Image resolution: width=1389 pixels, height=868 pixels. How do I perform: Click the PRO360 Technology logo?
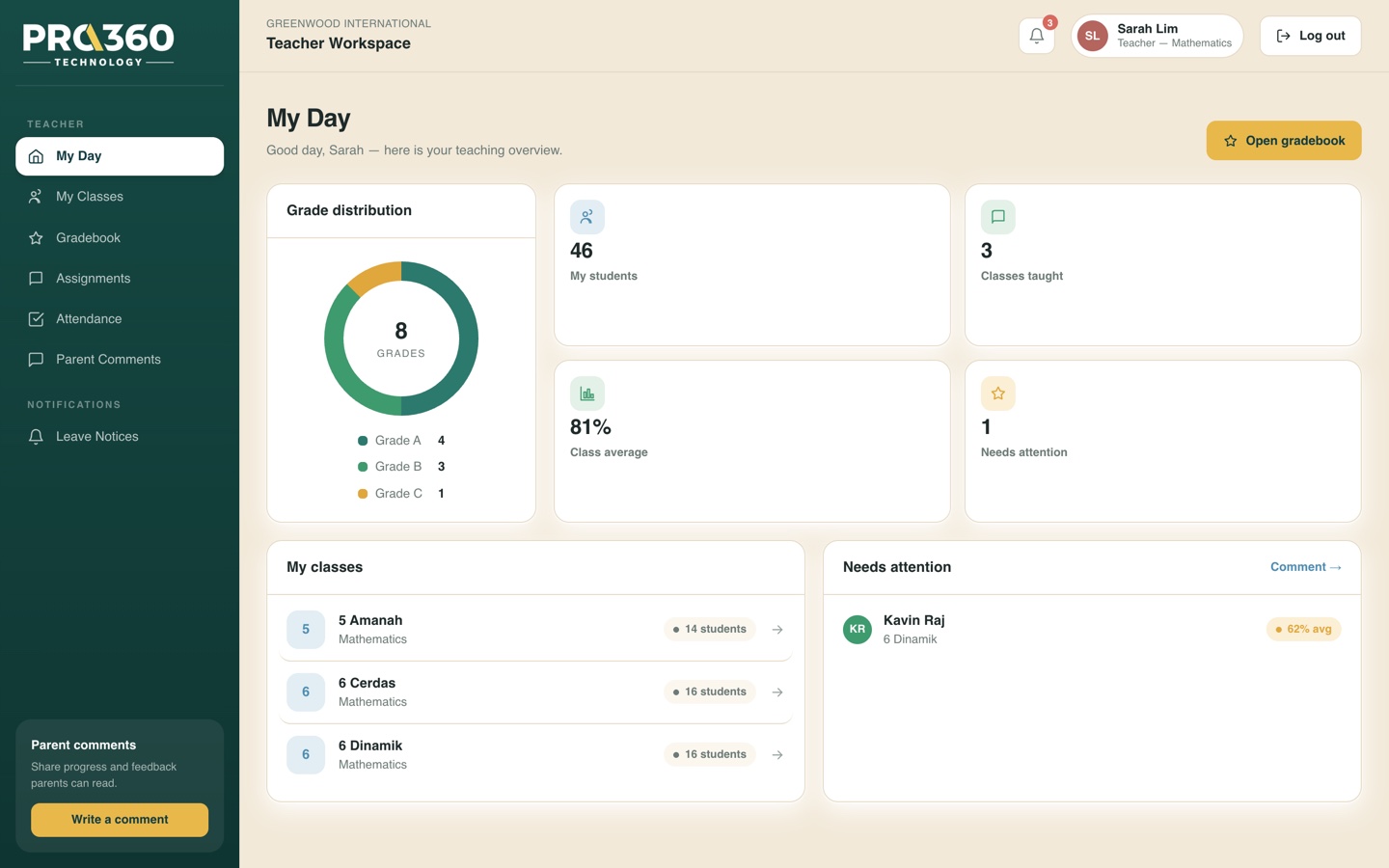pyautogui.click(x=98, y=44)
